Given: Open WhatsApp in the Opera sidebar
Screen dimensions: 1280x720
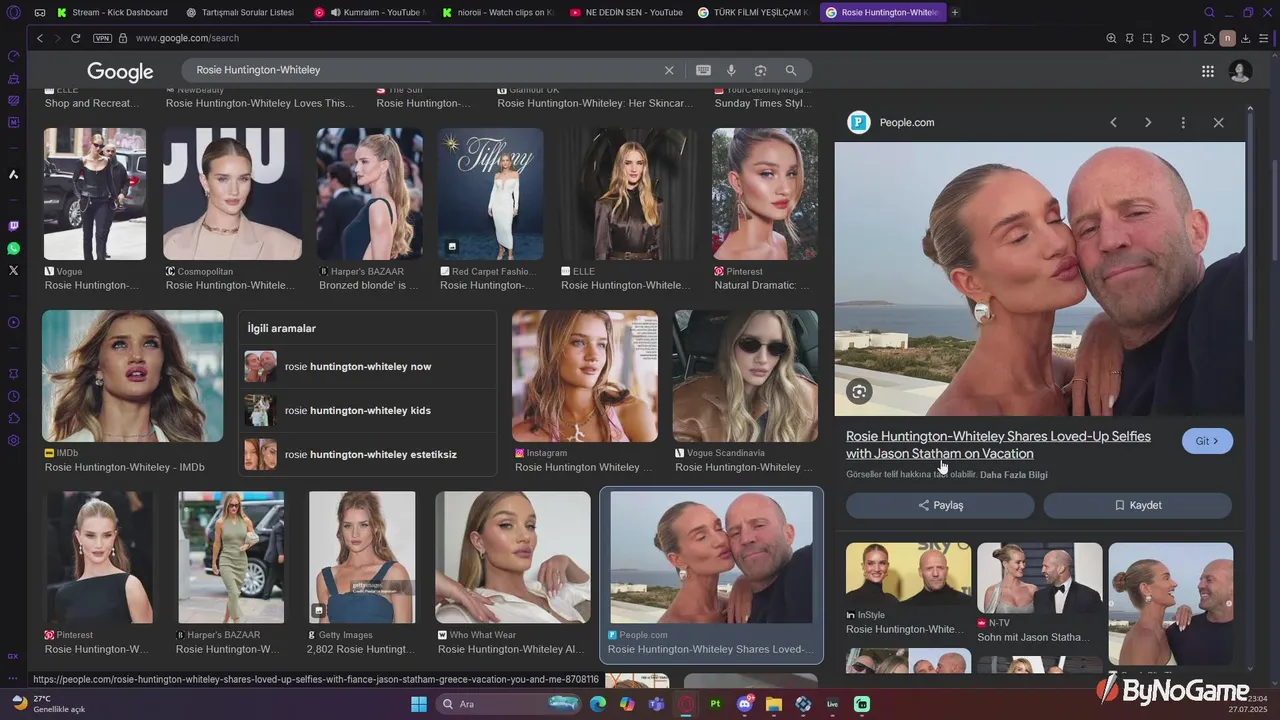Looking at the screenshot, I should click(x=13, y=248).
